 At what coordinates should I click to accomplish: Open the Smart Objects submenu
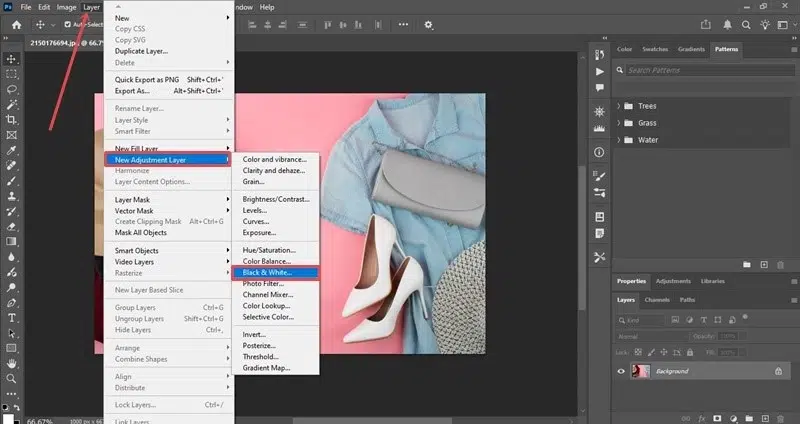[168, 251]
